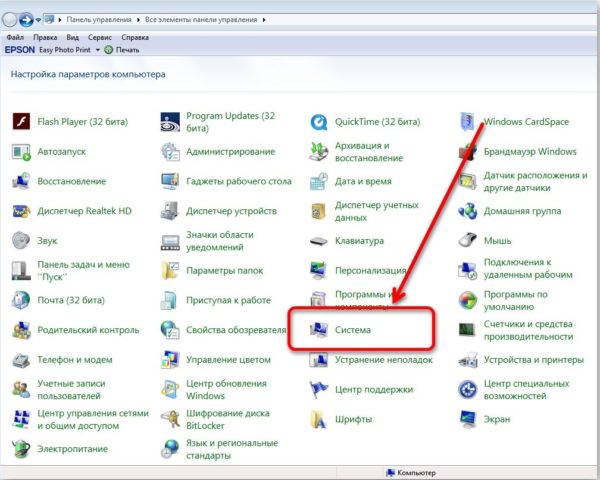Click the Домашняя группа icon
The width and height of the screenshot is (600, 480).
(x=468, y=211)
